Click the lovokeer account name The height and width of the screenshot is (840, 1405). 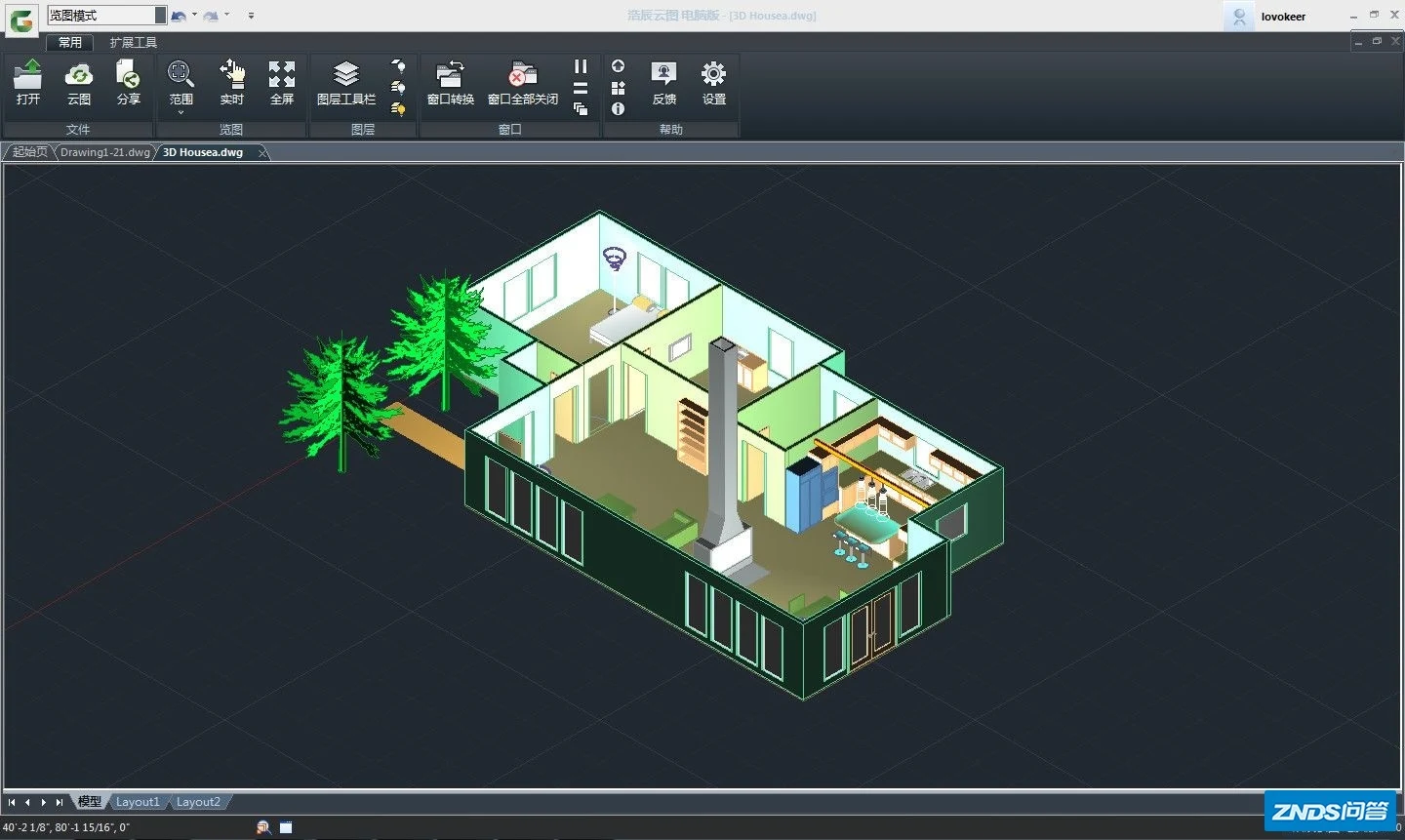point(1283,16)
